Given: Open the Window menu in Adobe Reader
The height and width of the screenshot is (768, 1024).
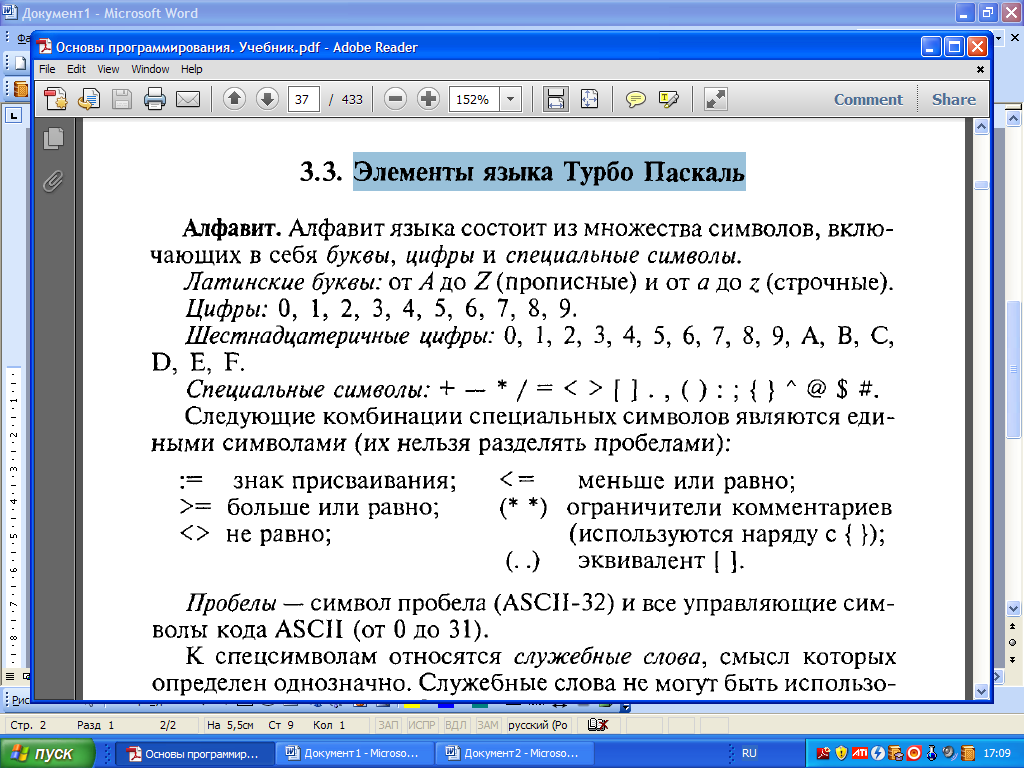Looking at the screenshot, I should coord(150,69).
